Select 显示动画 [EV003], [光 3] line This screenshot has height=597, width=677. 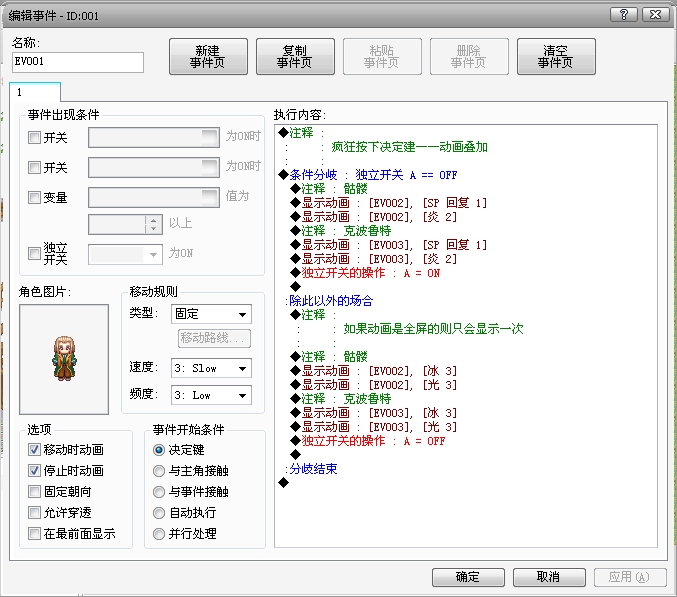[373, 427]
